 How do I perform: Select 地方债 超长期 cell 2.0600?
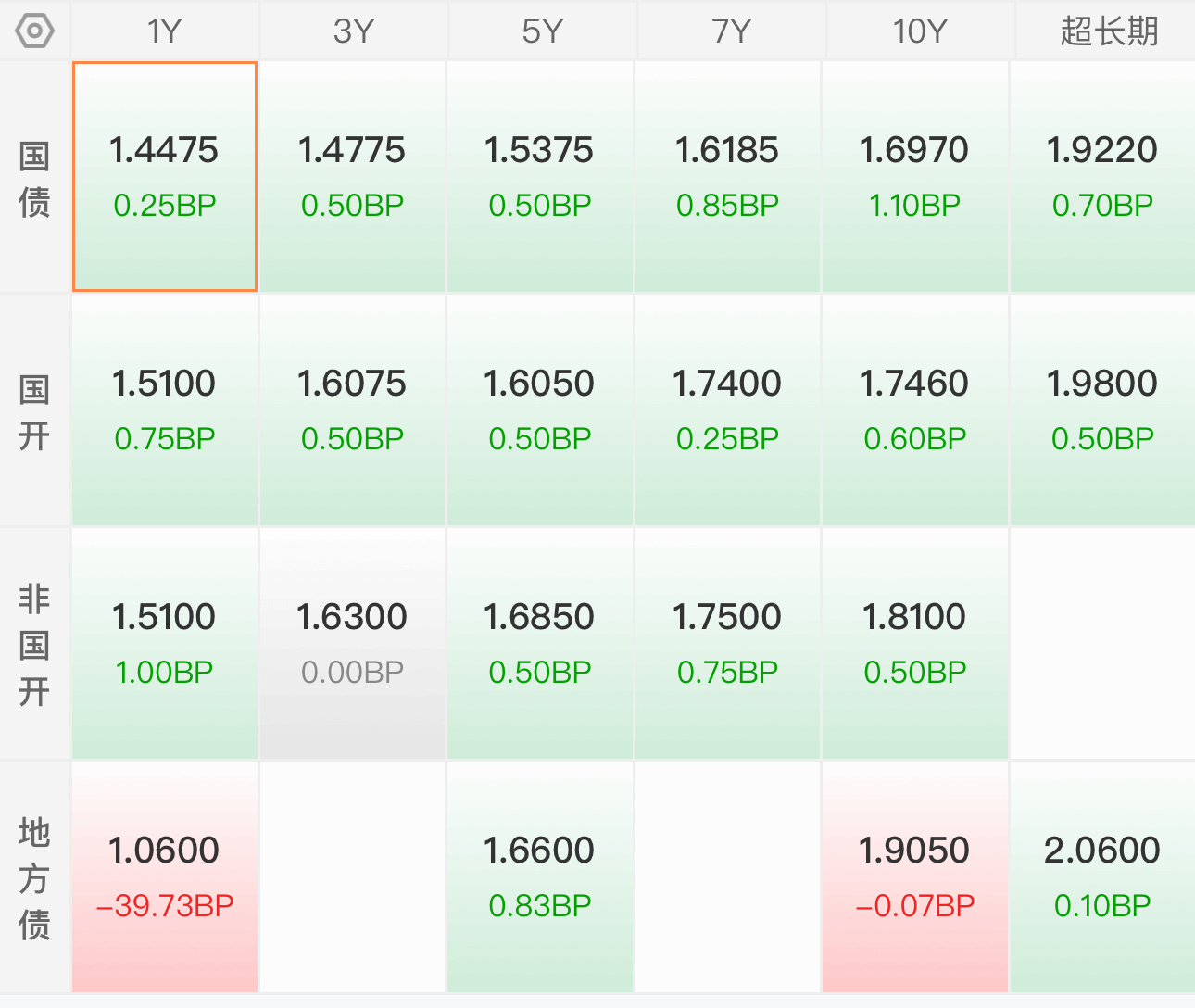(x=1102, y=876)
